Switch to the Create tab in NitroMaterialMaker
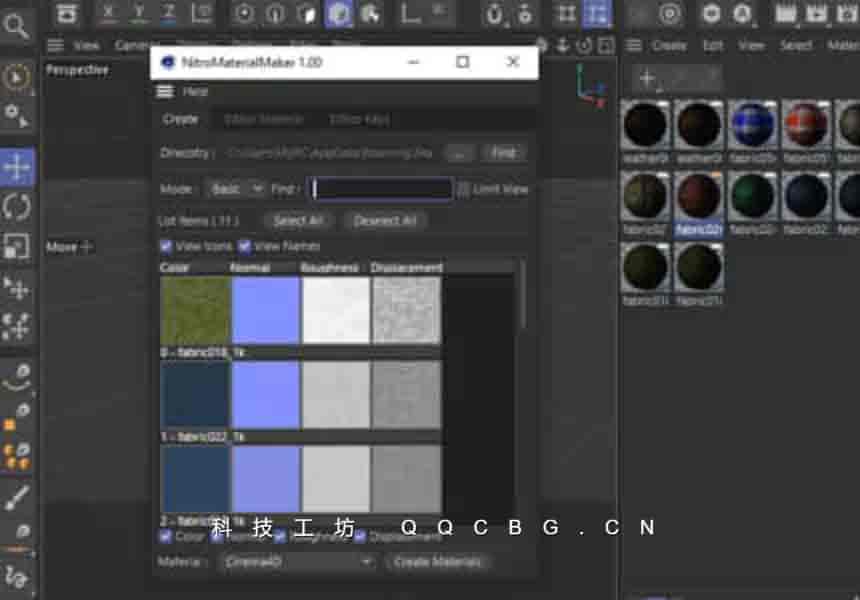 coord(180,120)
